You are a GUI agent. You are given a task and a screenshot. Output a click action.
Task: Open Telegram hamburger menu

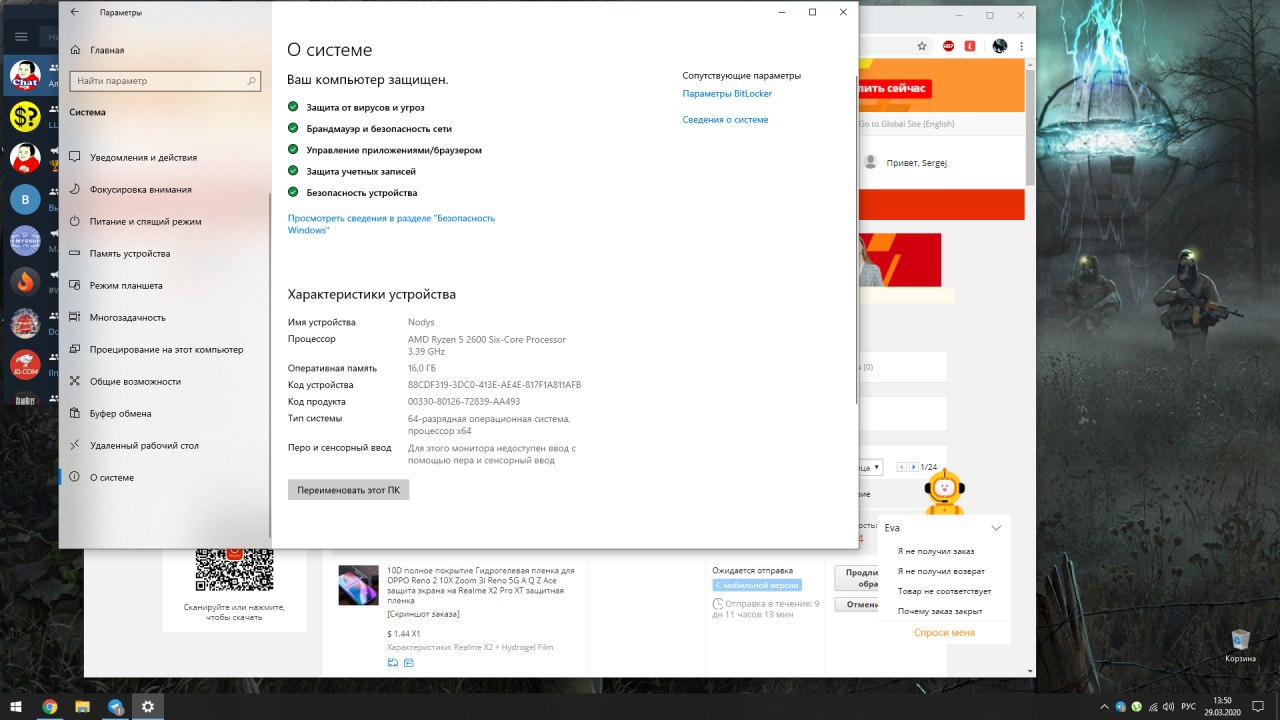(21, 36)
